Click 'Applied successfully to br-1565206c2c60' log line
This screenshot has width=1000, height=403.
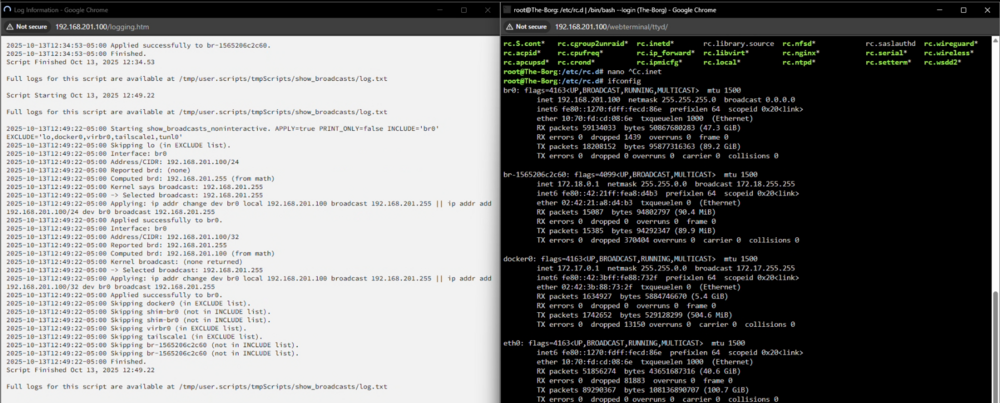(x=138, y=45)
